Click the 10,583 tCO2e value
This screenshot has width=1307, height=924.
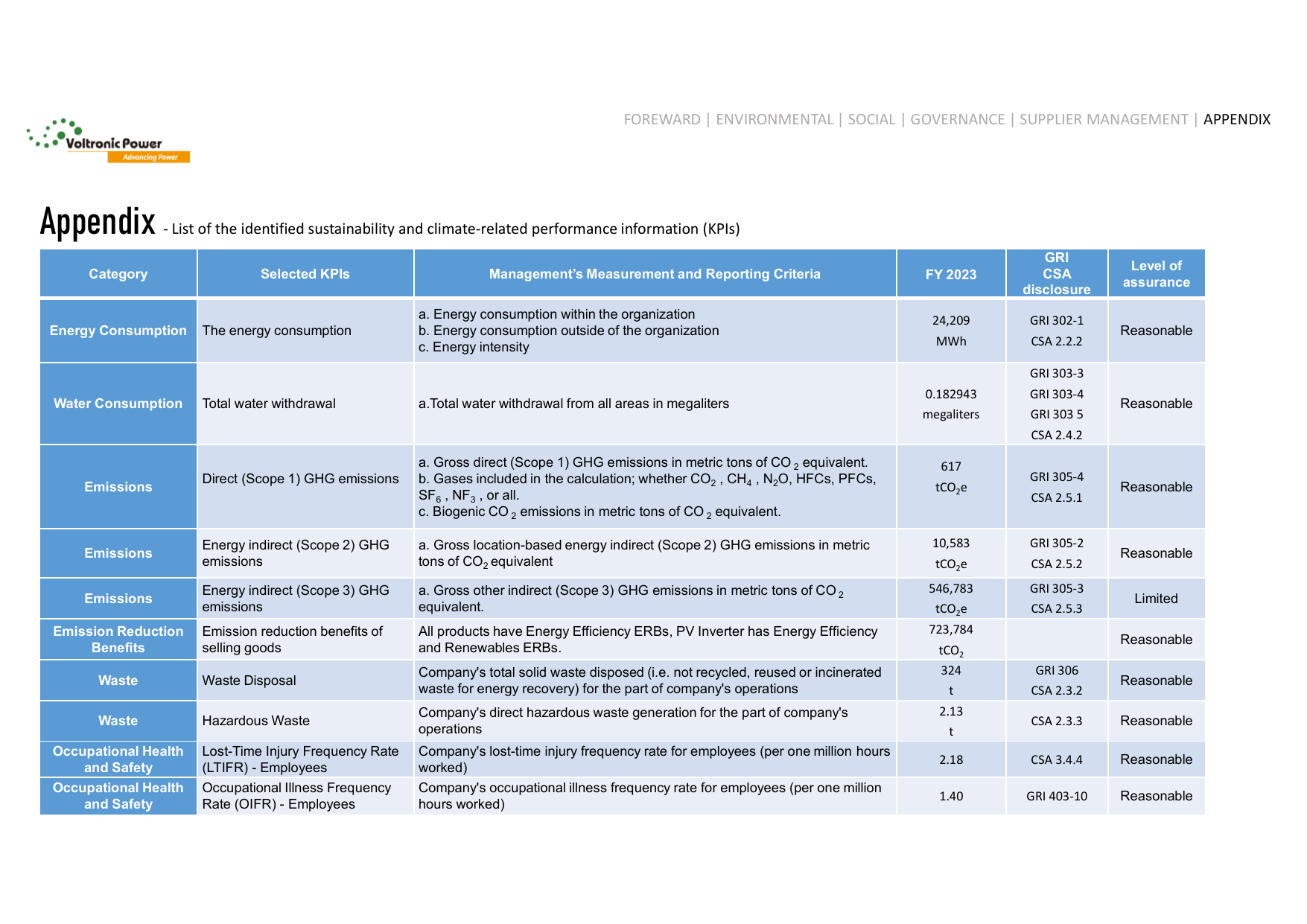[951, 553]
